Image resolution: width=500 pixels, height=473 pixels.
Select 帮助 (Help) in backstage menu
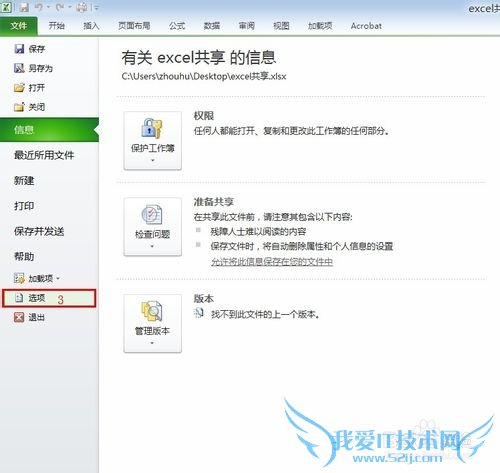click(x=24, y=257)
